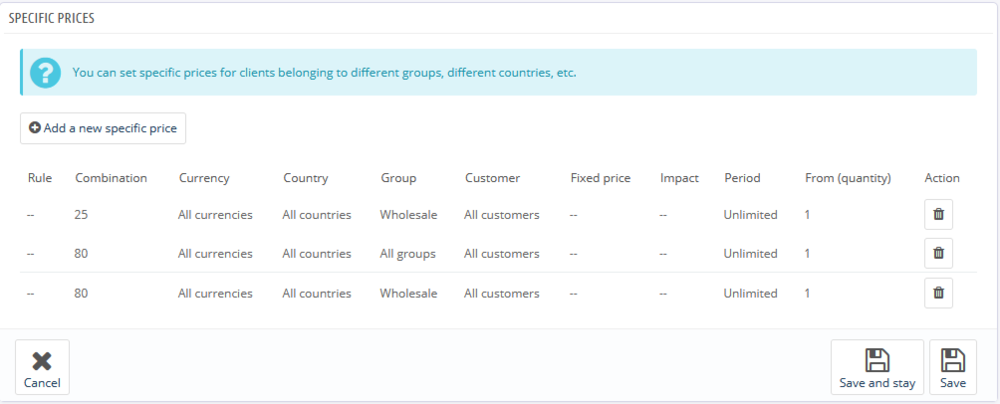Click the Specific Prices panel heading
The image size is (1000, 404).
52,18
